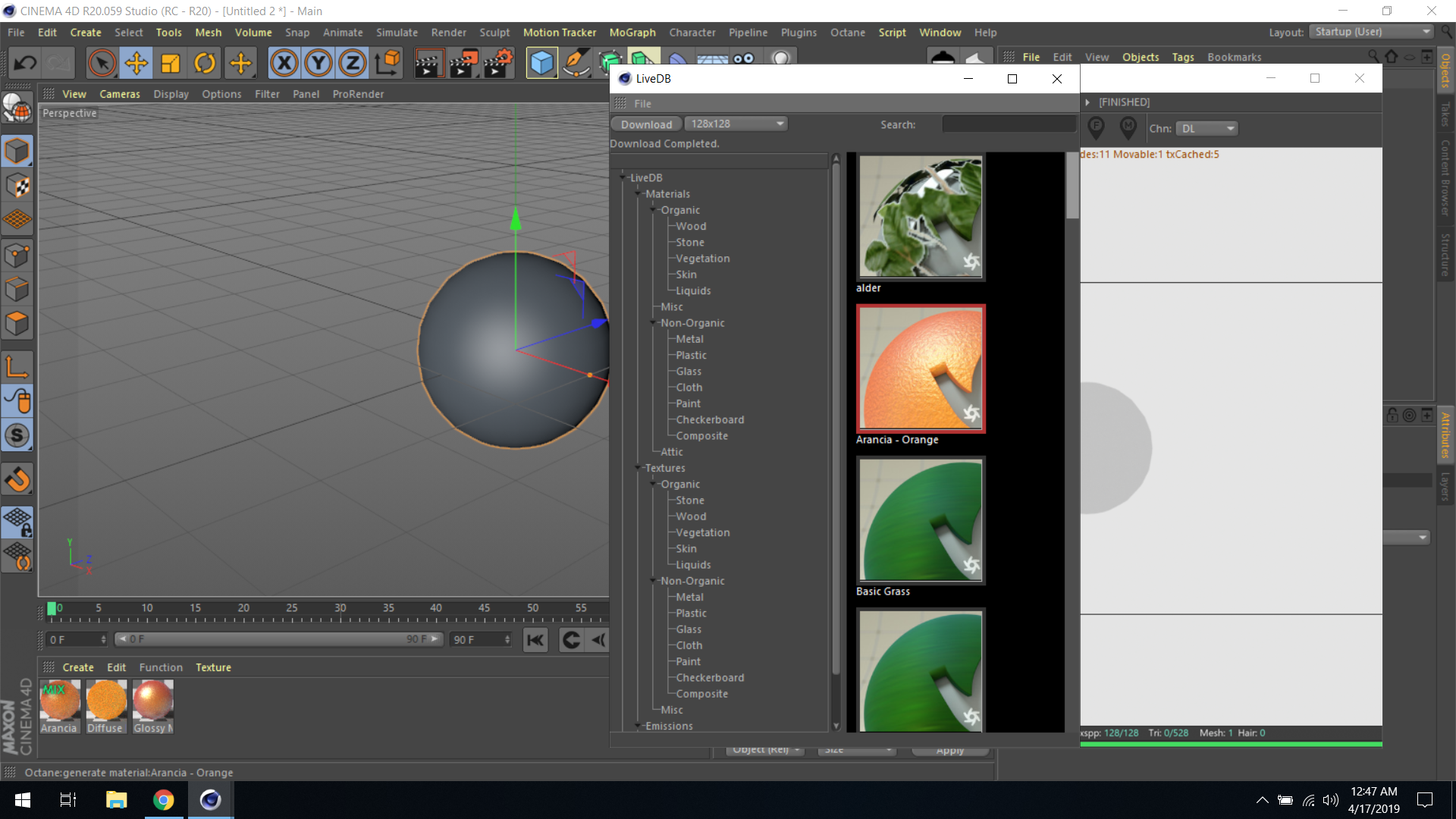Enable the Snap magnet tool
The image size is (1456, 819).
coord(17,479)
